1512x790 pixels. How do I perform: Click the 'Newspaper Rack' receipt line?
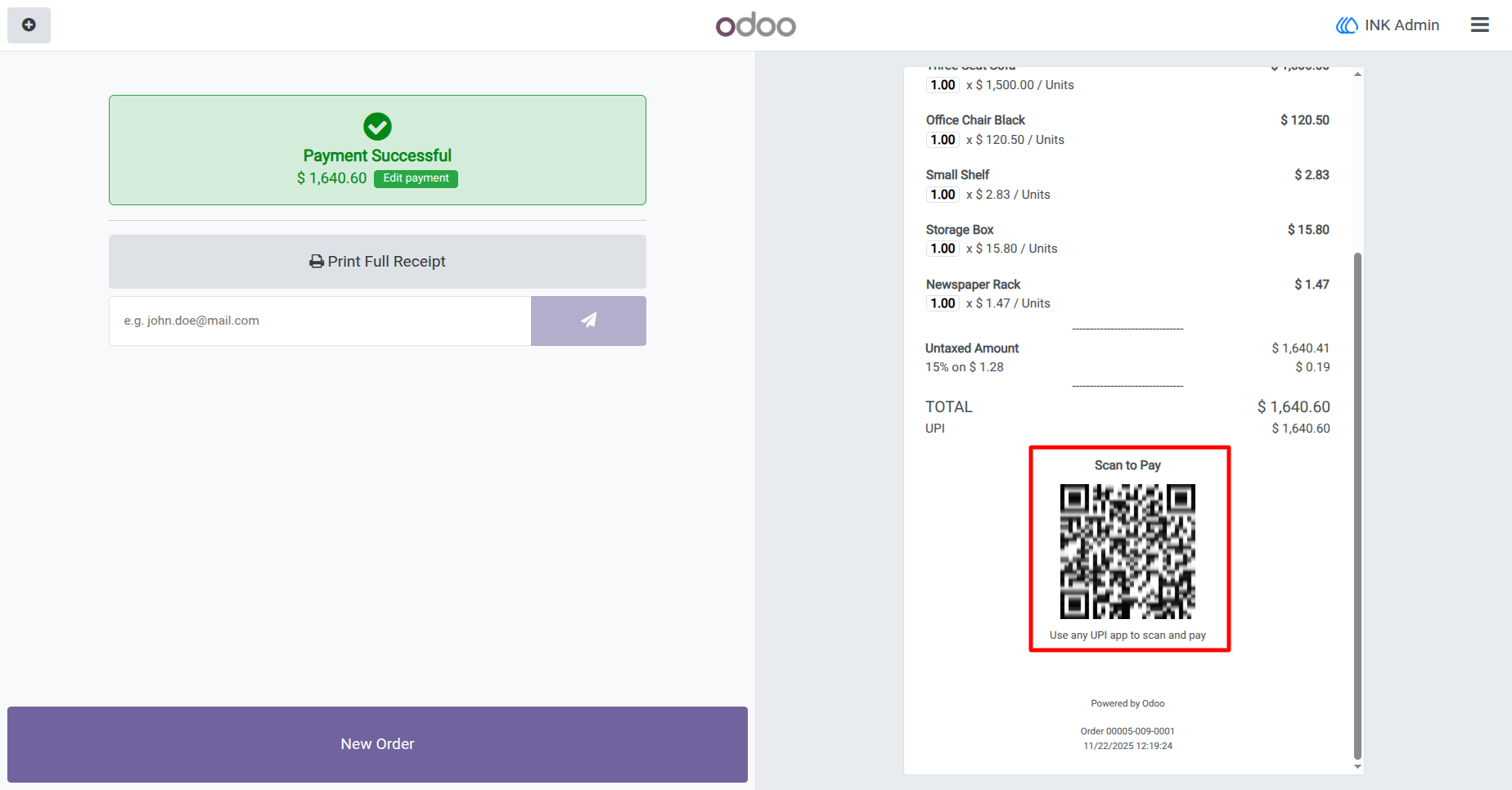[x=1127, y=294]
